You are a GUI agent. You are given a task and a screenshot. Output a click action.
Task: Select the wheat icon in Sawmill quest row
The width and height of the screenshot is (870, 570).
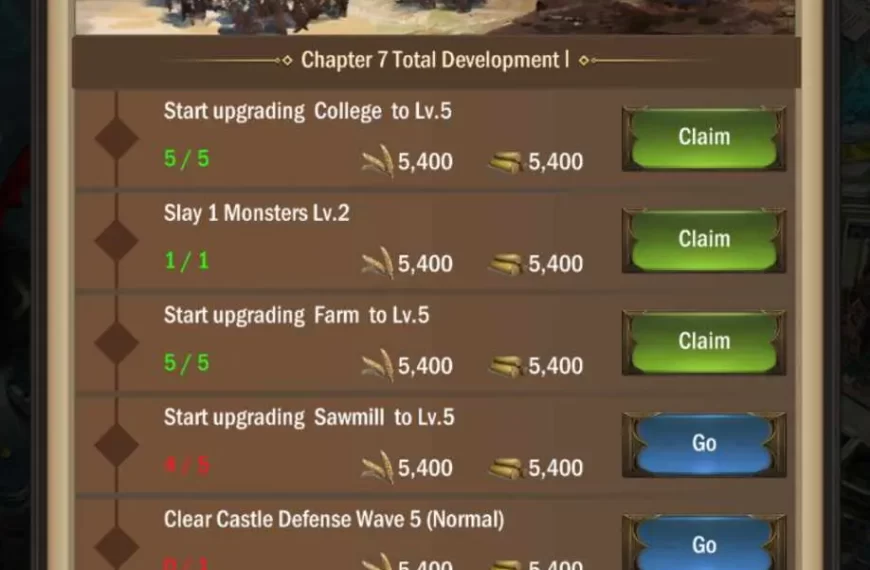[378, 467]
